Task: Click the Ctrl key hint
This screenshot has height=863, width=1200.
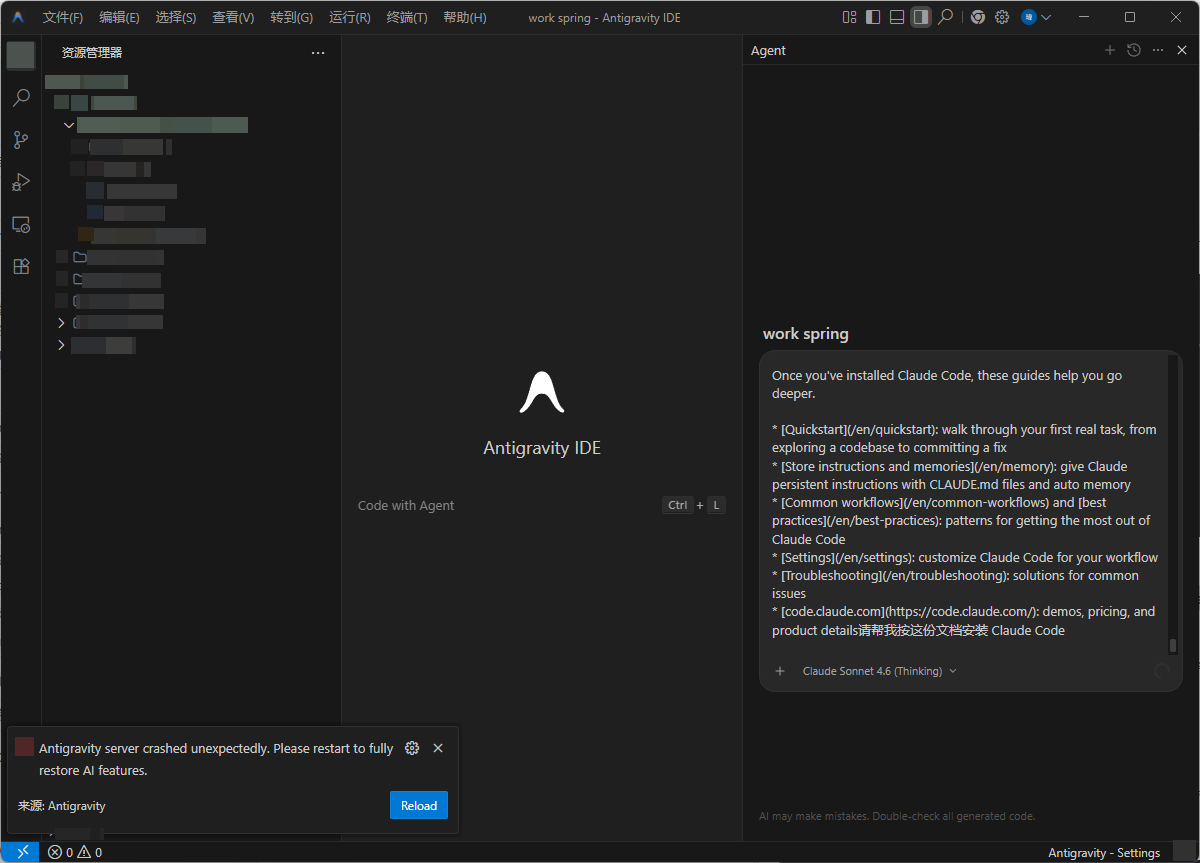Action: [x=678, y=505]
